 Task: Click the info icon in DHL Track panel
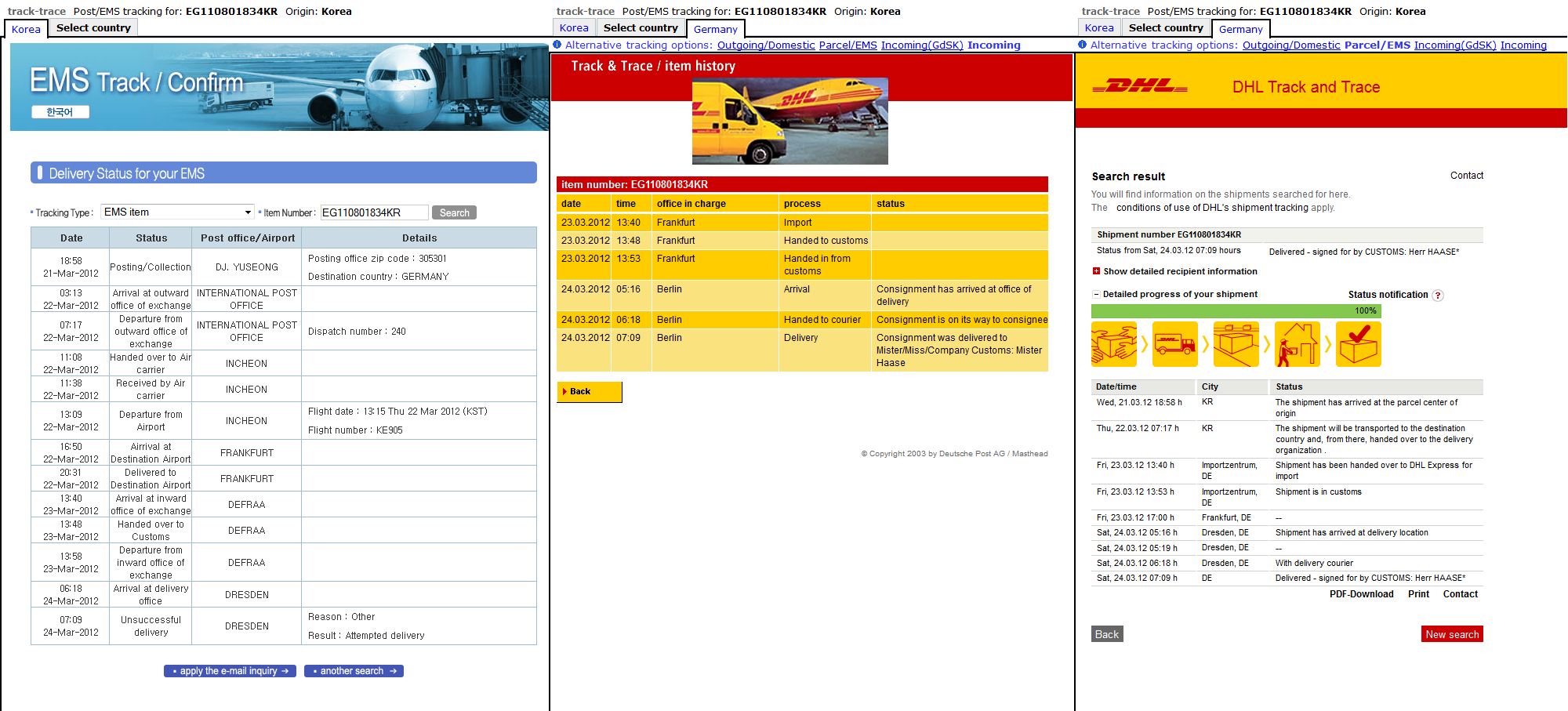[x=1083, y=45]
